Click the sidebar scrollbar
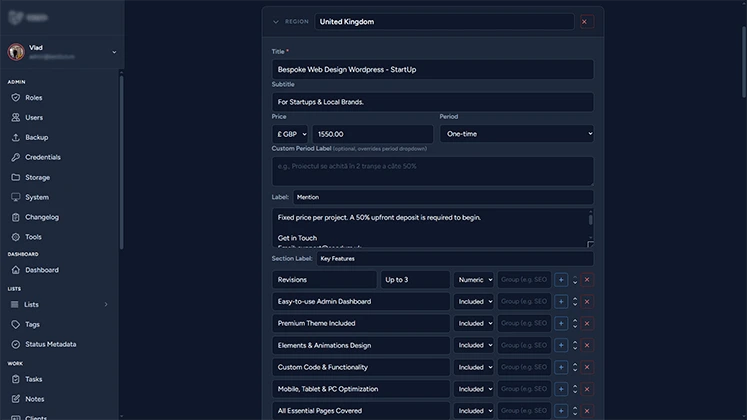Screen dimensions: 747x420 click(121, 162)
